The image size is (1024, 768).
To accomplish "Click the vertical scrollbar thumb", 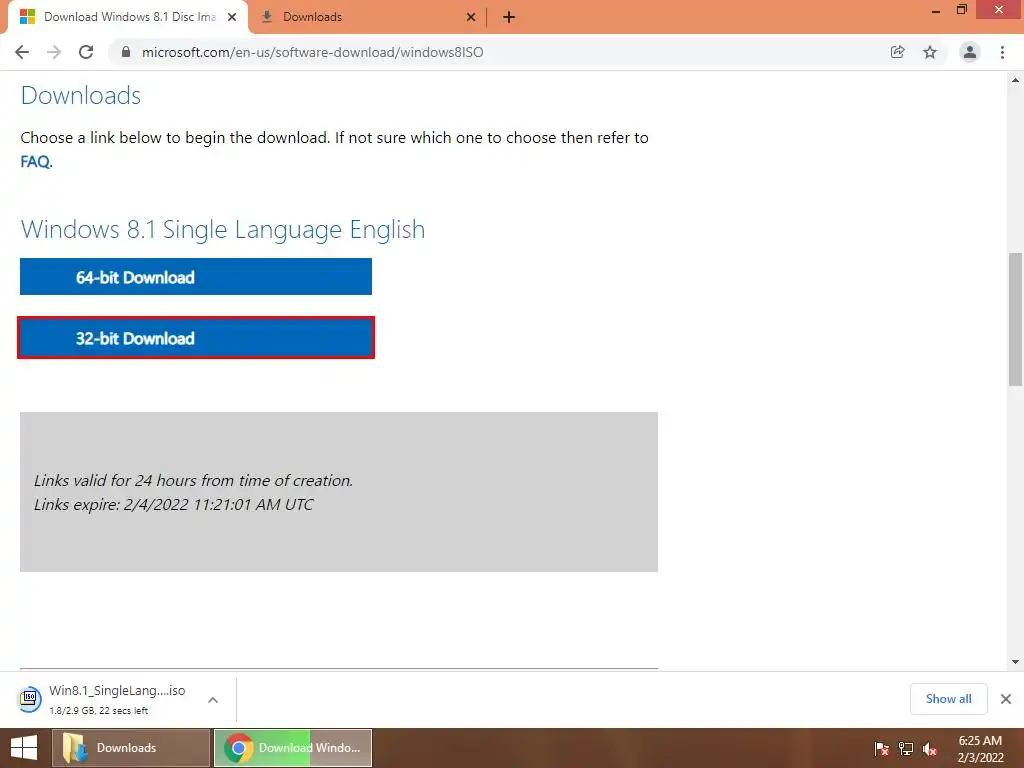I will 1015,319.
